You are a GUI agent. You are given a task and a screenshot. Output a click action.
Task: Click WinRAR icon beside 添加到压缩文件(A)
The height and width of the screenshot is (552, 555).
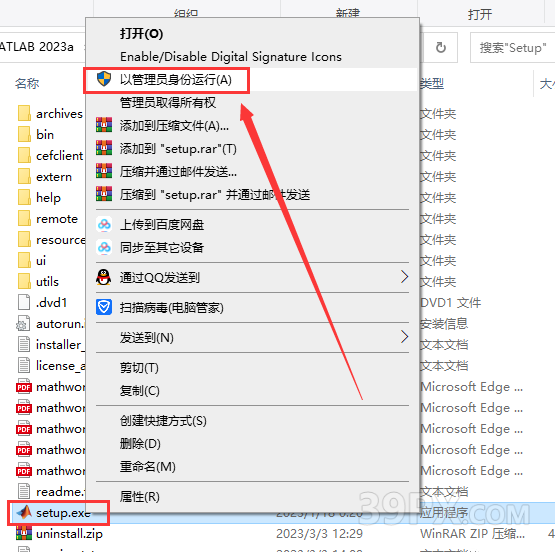point(104,125)
